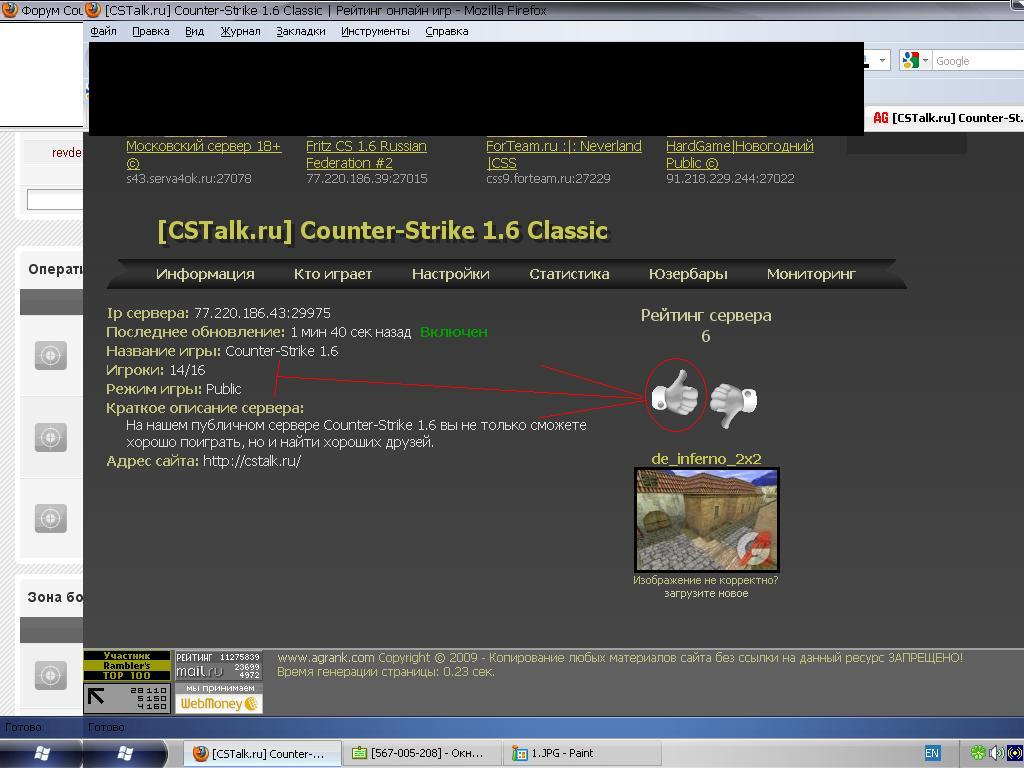Click the volume speaker tray icon
The width and height of the screenshot is (1024, 768).
[996, 753]
